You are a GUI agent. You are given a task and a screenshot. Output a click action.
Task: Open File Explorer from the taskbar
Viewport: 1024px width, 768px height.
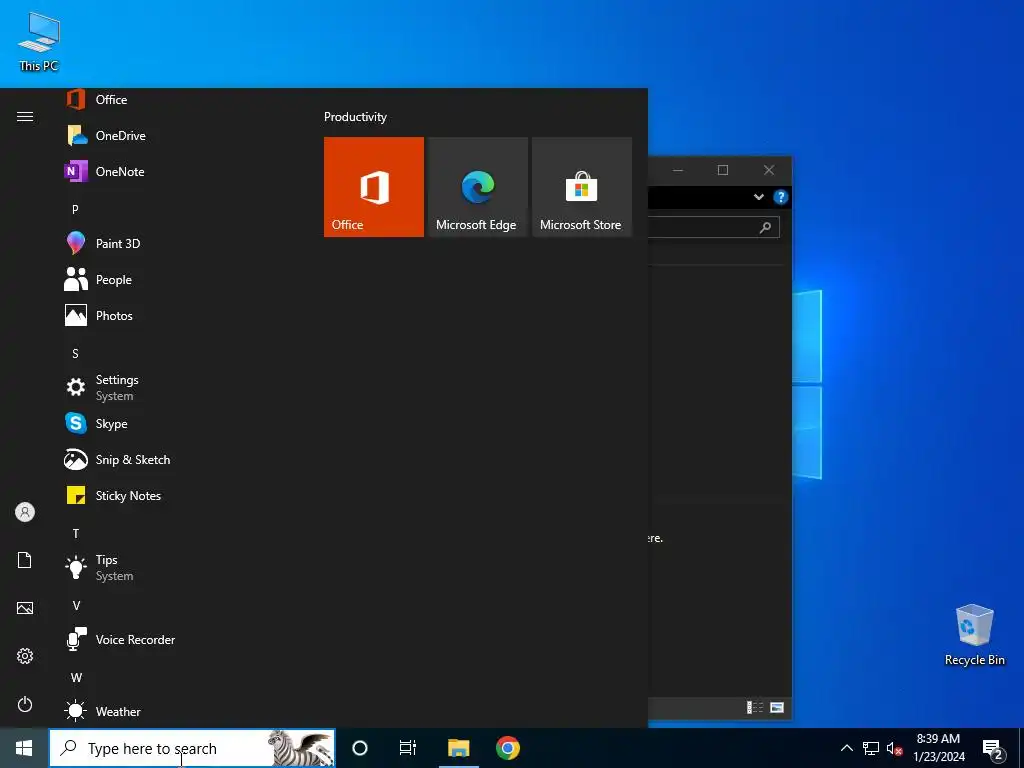[x=458, y=748]
